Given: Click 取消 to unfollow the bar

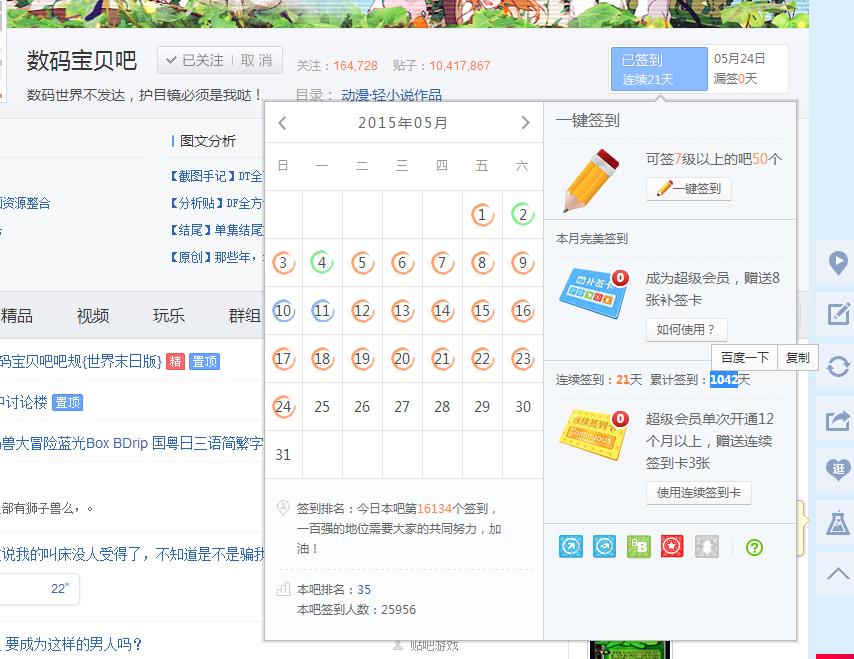Looking at the screenshot, I should tap(256, 60).
